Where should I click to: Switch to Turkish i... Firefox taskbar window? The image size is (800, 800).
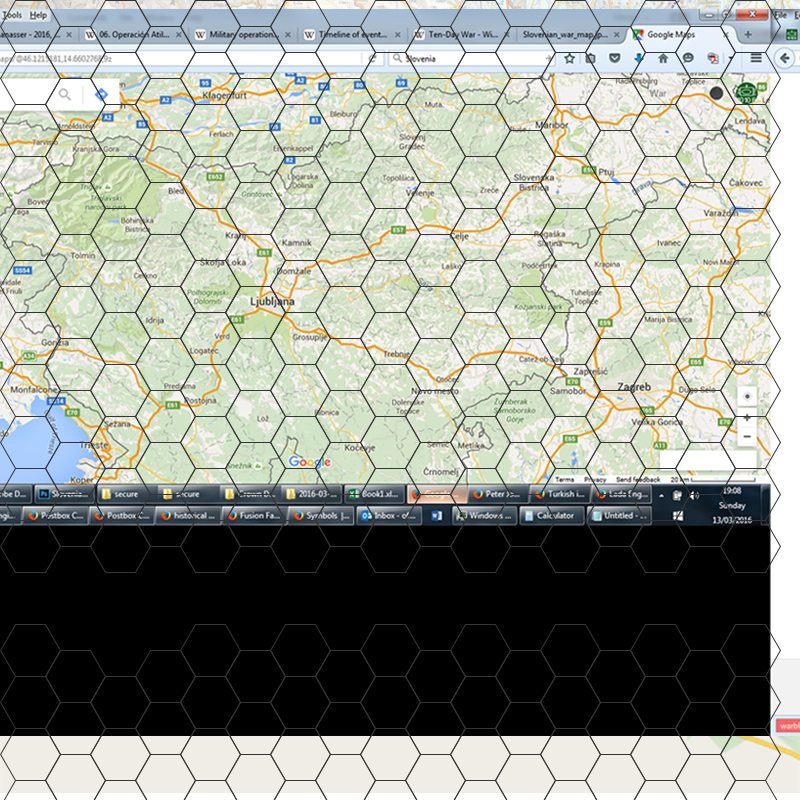560,494
